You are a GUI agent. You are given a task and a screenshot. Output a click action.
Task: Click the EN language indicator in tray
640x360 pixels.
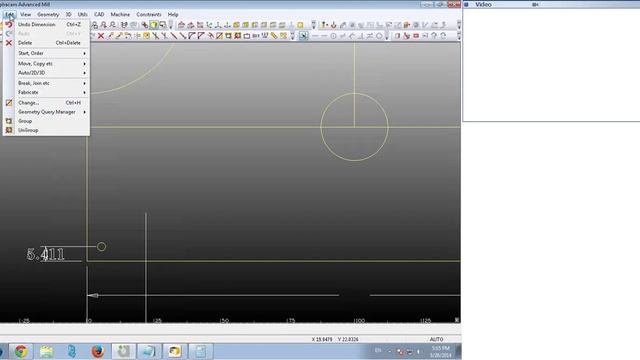[x=378, y=351]
